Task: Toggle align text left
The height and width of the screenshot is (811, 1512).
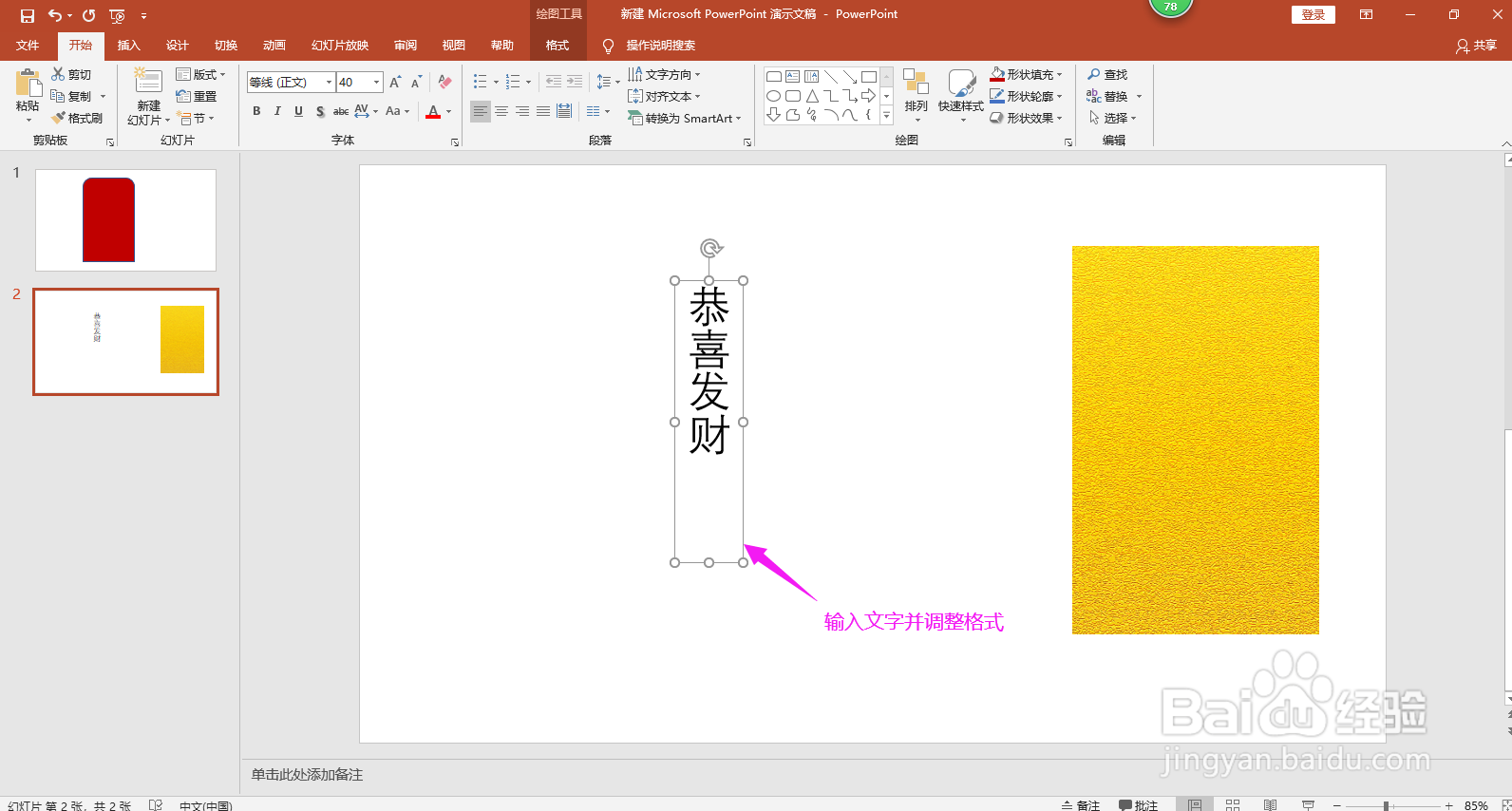Action: (x=481, y=111)
